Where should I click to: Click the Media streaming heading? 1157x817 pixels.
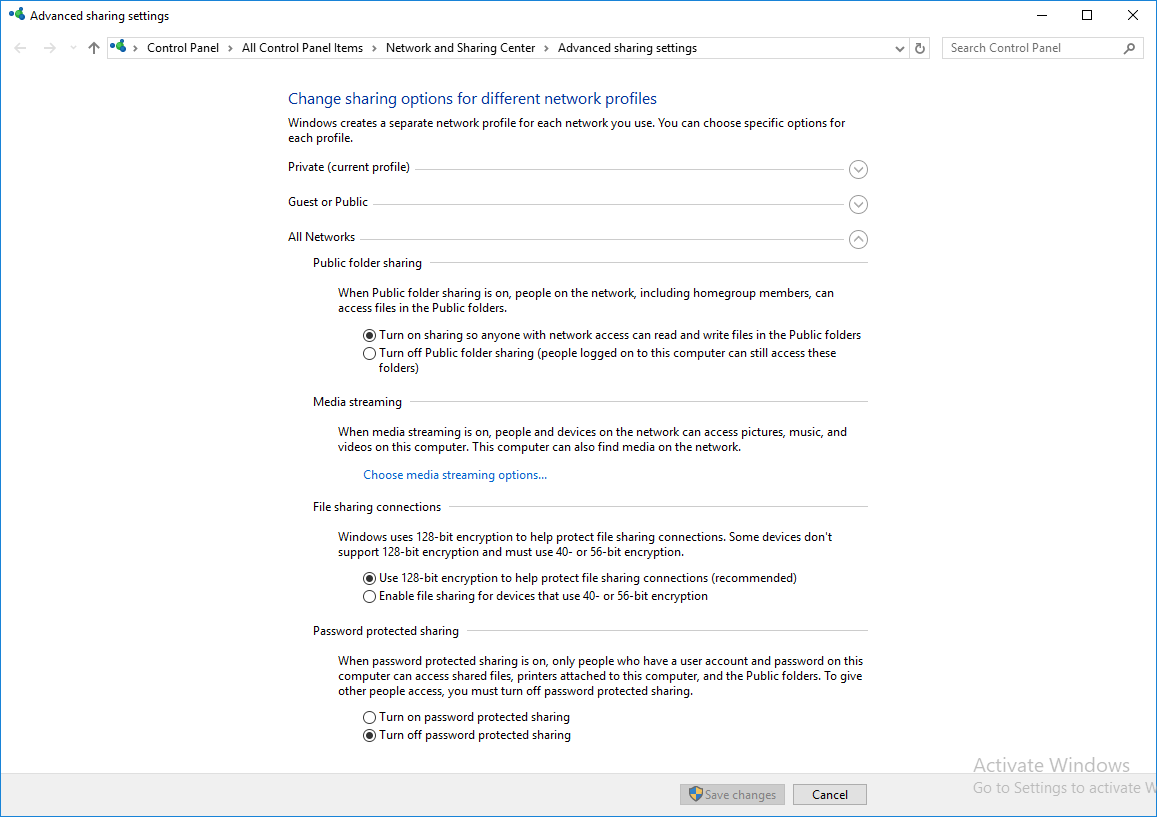[357, 402]
